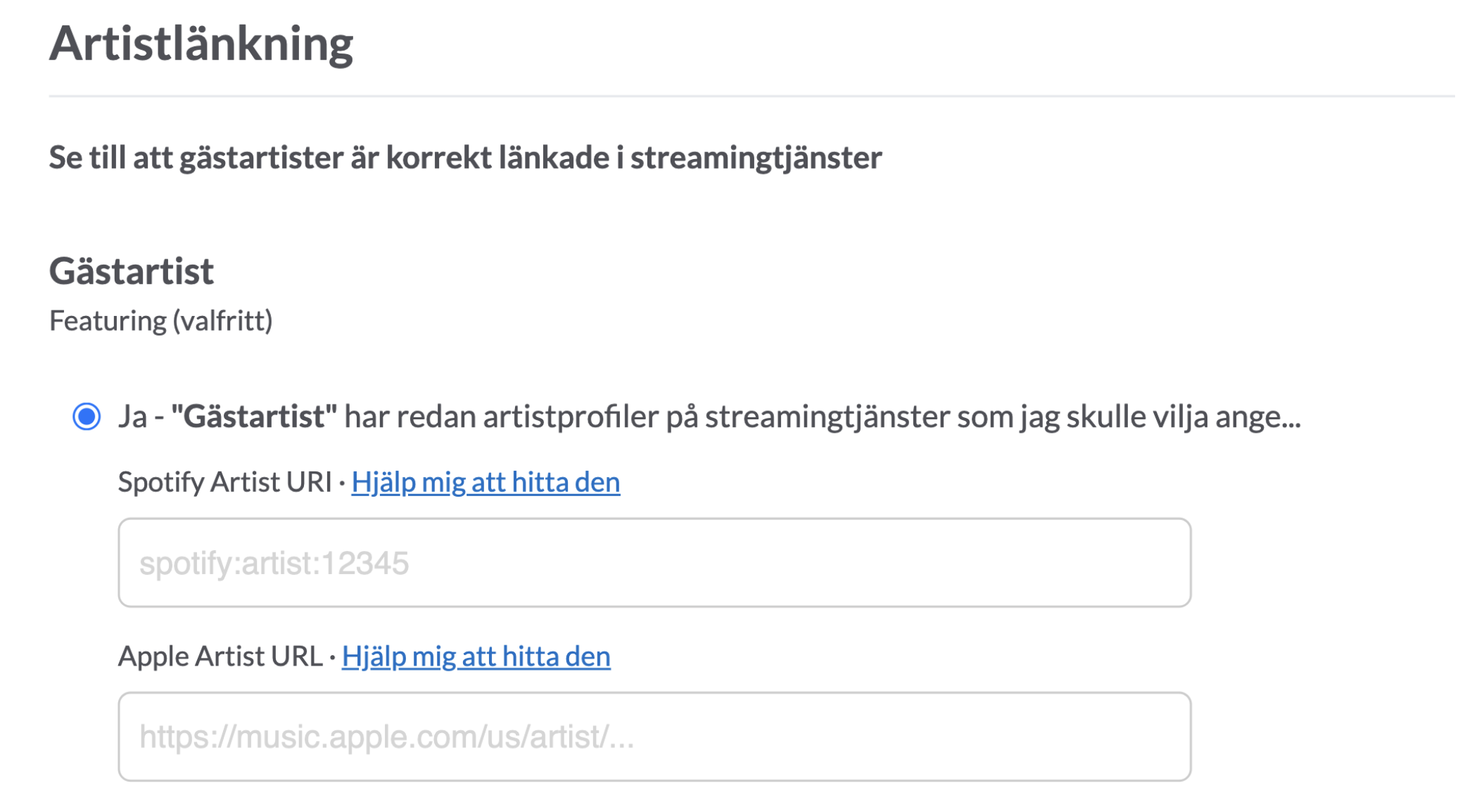Click the radio label about existing artistprofiler
Image resolution: width=1472 pixels, height=812 pixels.
[709, 417]
